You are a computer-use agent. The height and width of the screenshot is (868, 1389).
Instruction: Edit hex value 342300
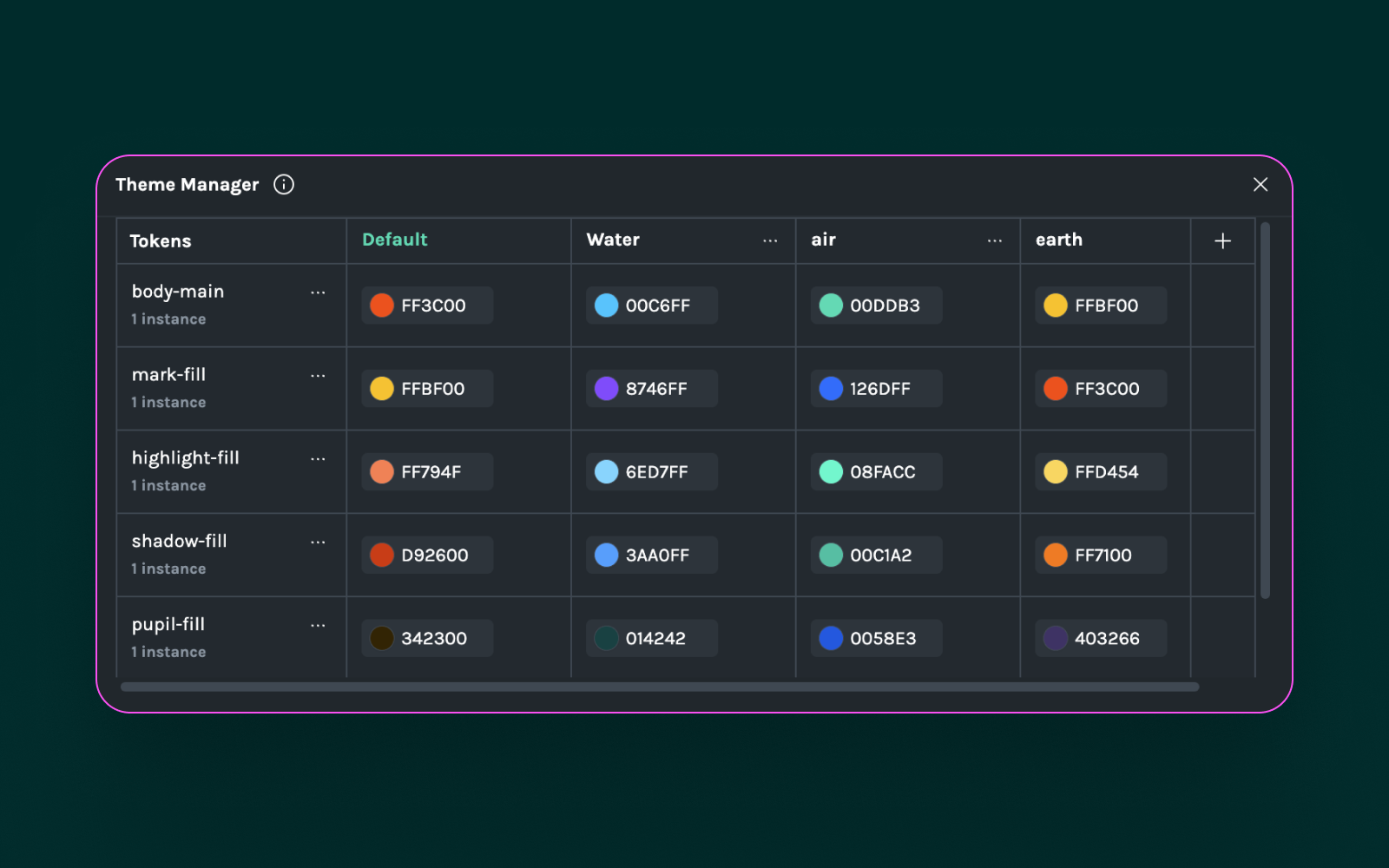(x=434, y=639)
